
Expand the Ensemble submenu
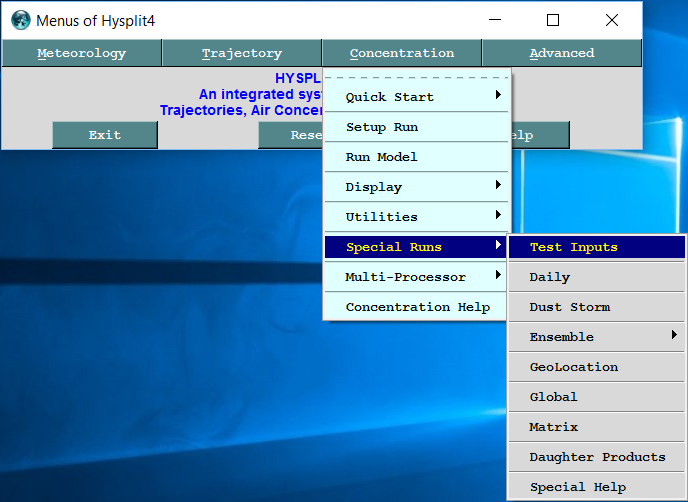click(x=597, y=337)
